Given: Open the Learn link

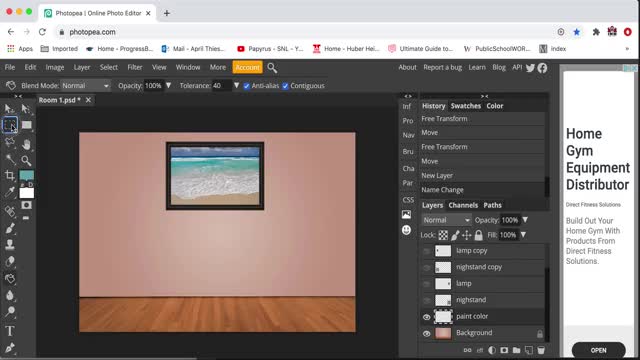Looking at the screenshot, I should tap(477, 67).
